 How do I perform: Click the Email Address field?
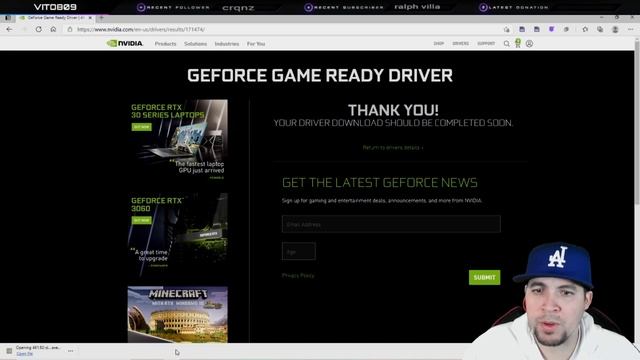(391, 224)
